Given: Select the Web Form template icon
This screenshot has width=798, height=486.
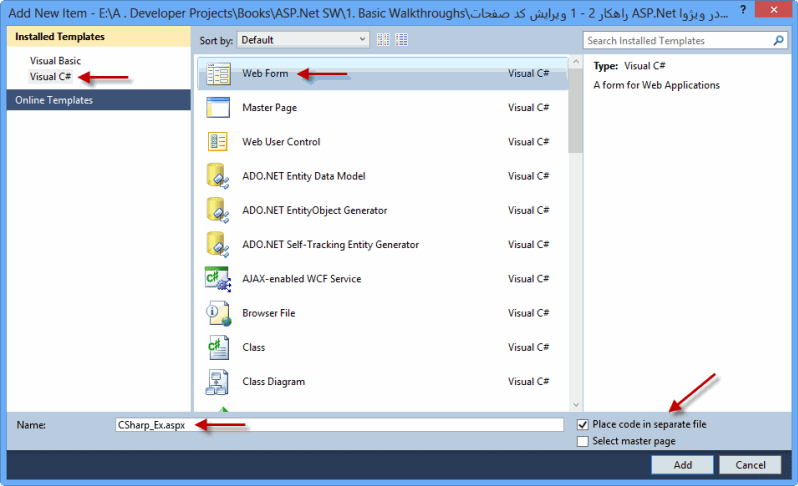Looking at the screenshot, I should [218, 74].
